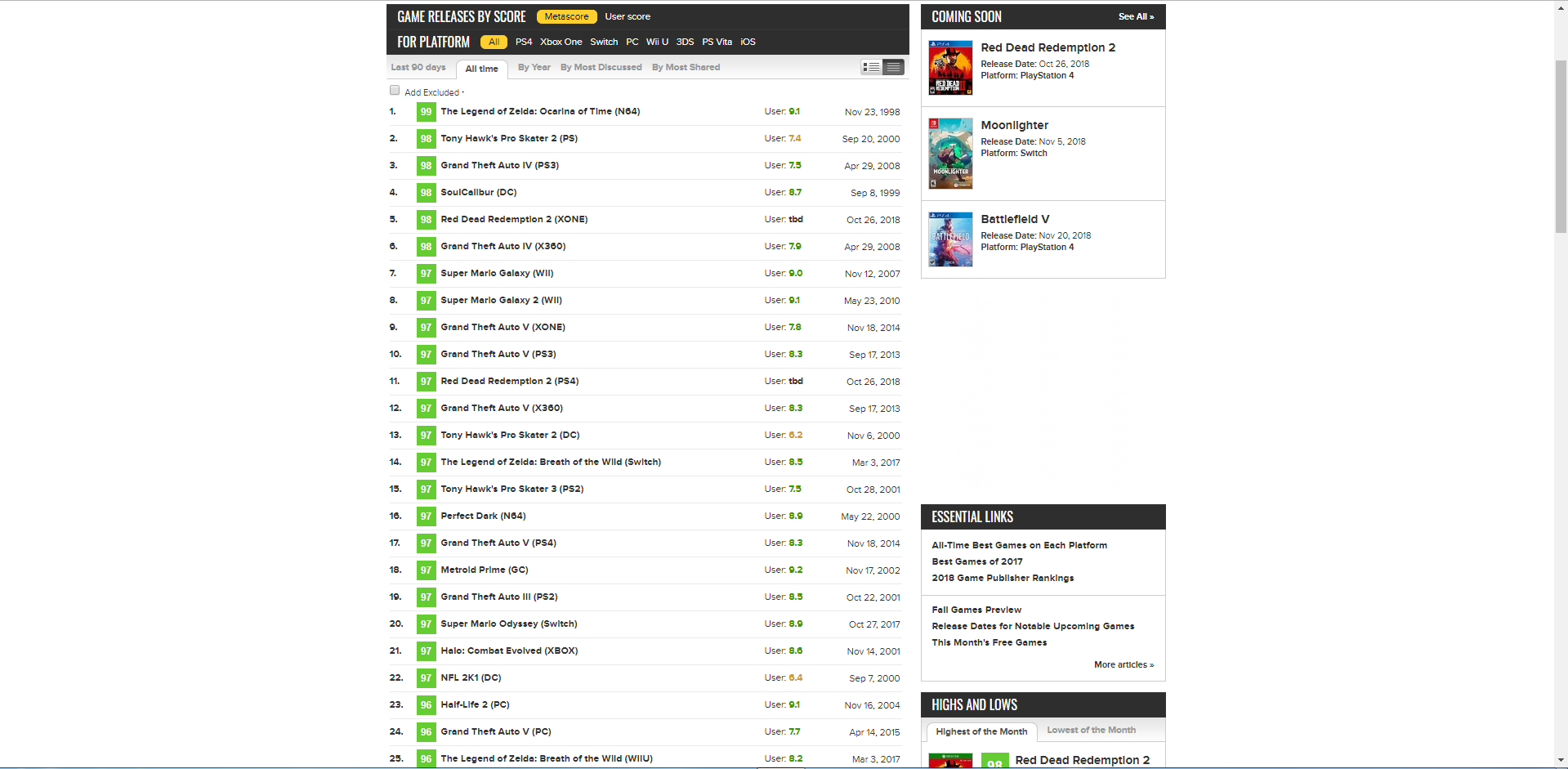Open Metroid Prime (GC) entry
Screen dimensions: 1568x769
point(485,570)
